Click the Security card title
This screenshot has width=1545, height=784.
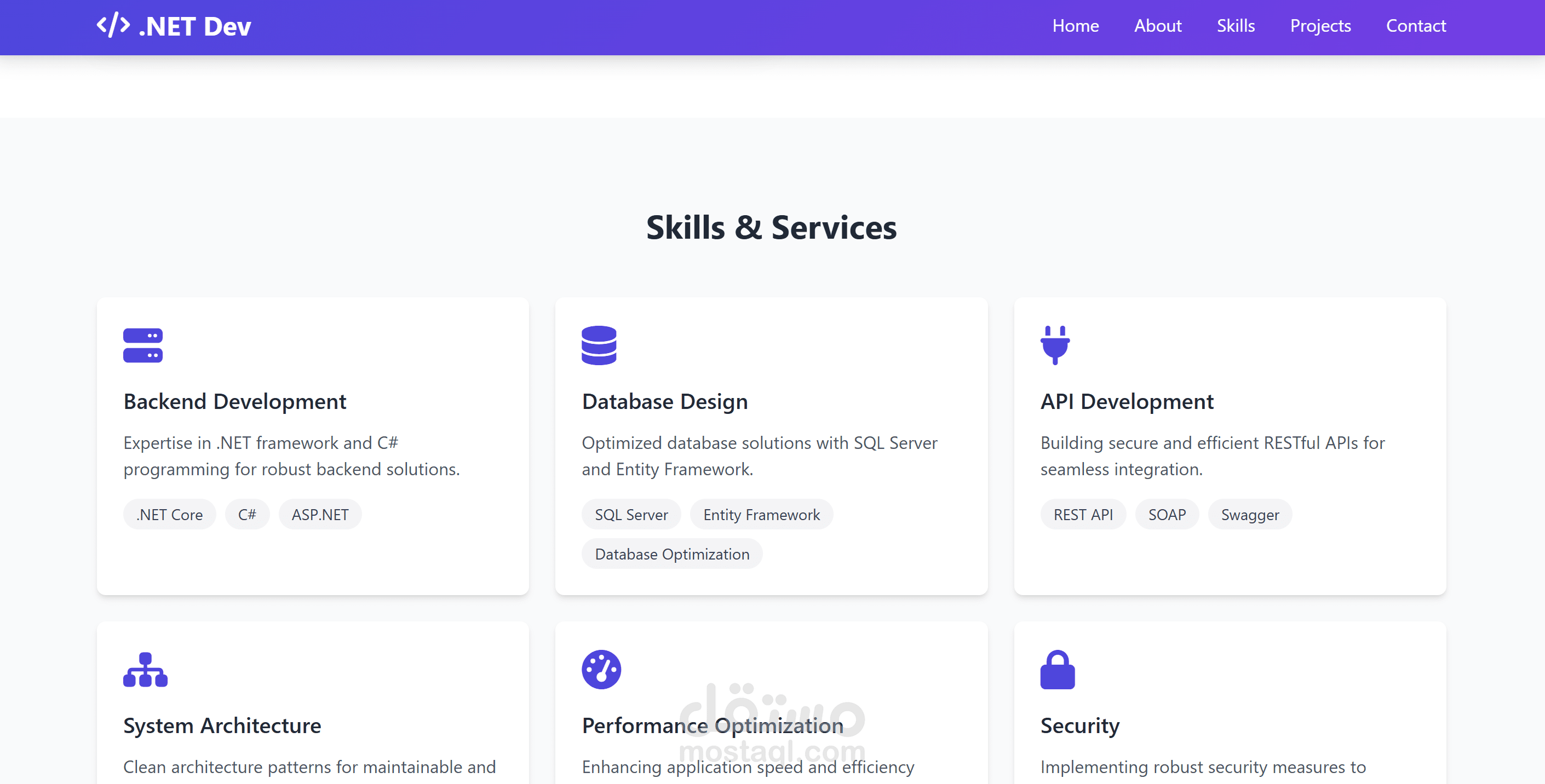1079,726
